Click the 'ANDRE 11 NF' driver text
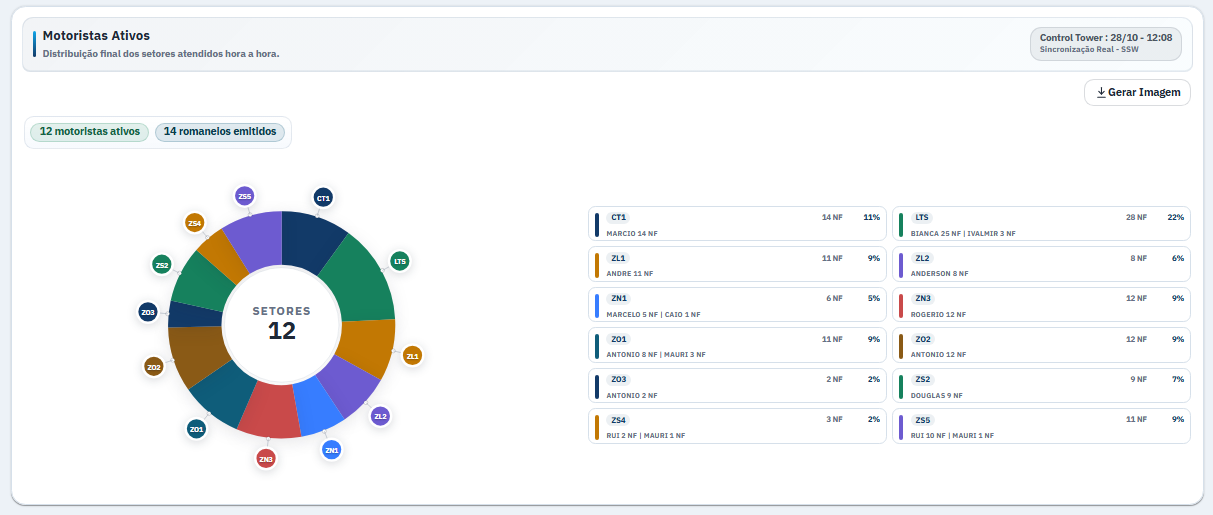This screenshot has height=515, width=1213. click(x=630, y=273)
